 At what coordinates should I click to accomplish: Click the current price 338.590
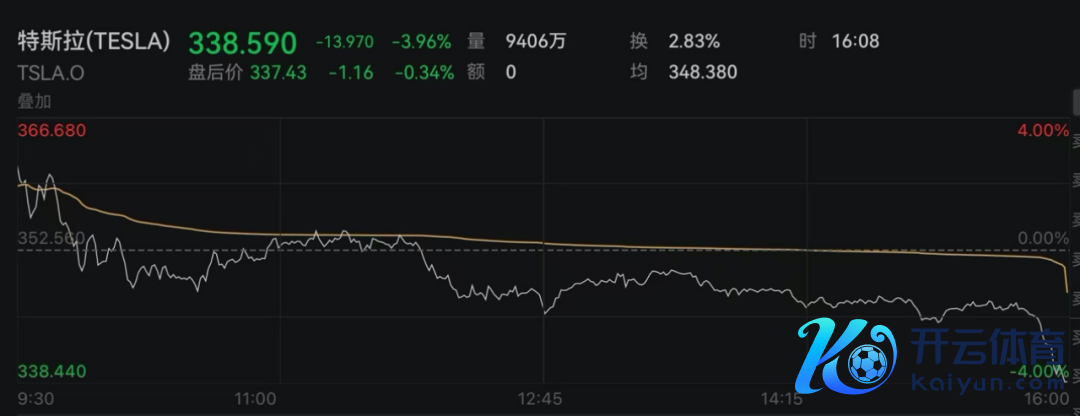click(243, 43)
